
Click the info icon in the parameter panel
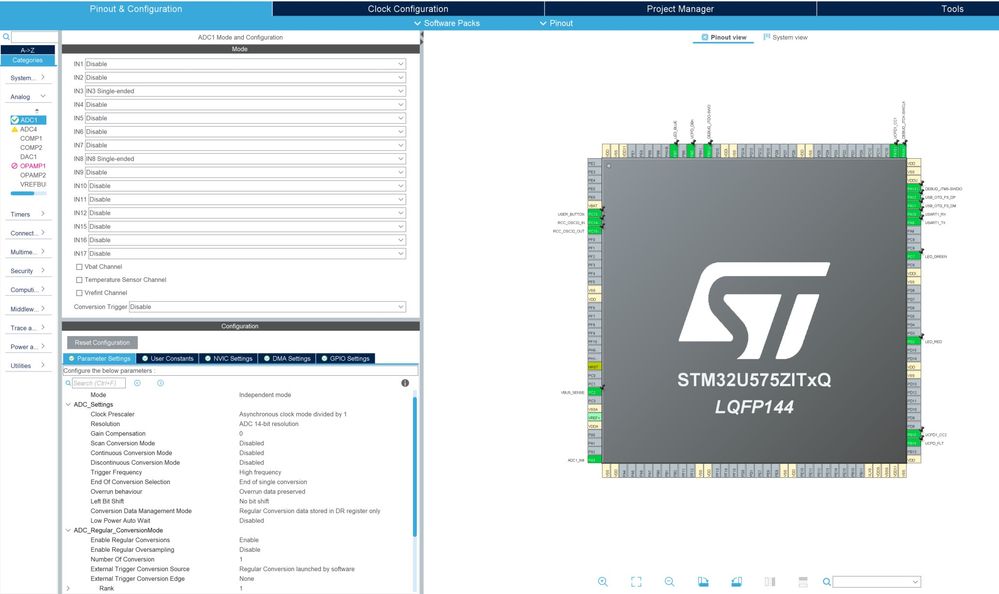click(x=405, y=383)
